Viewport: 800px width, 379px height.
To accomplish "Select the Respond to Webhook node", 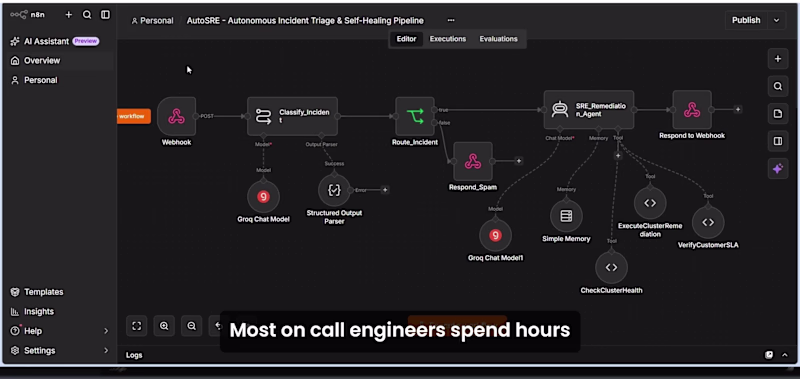I will [x=692, y=110].
